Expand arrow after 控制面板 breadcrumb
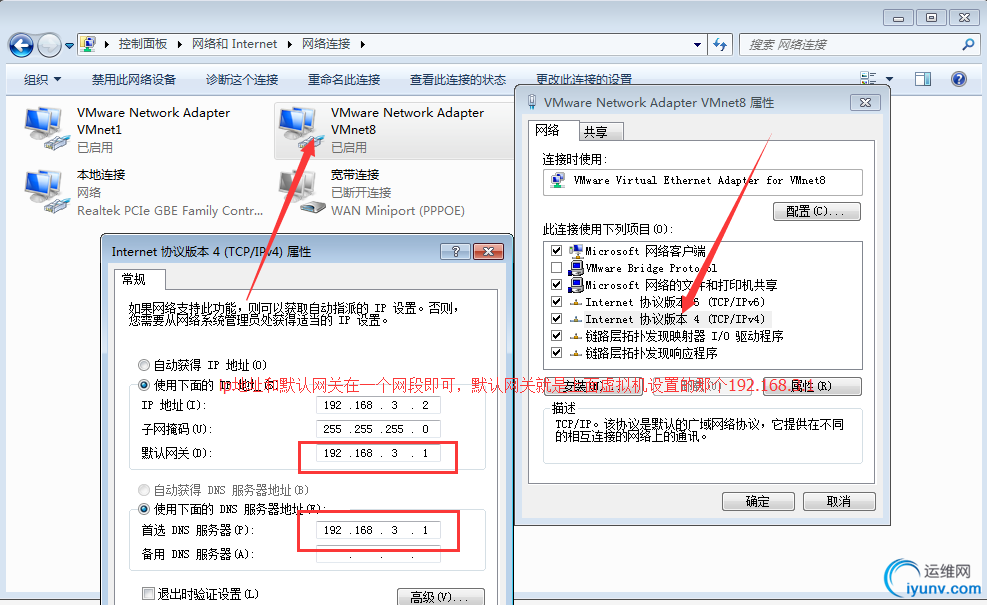This screenshot has height=605, width=987. [x=179, y=44]
